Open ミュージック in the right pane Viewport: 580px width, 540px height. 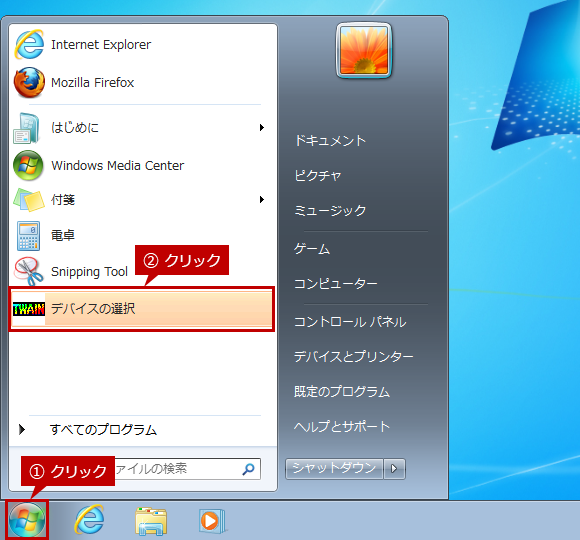pyautogui.click(x=330, y=210)
